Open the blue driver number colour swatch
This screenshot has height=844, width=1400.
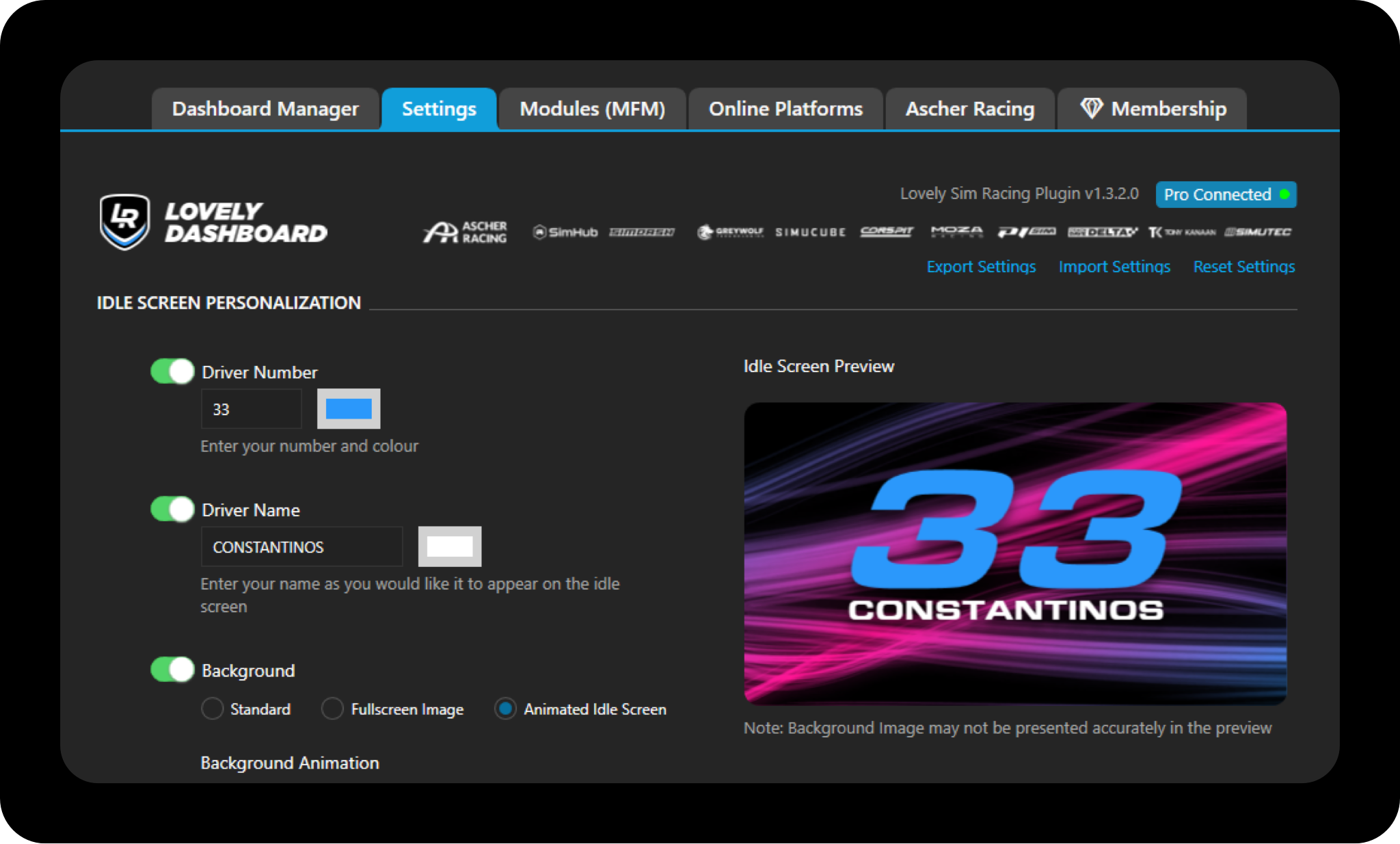(349, 409)
